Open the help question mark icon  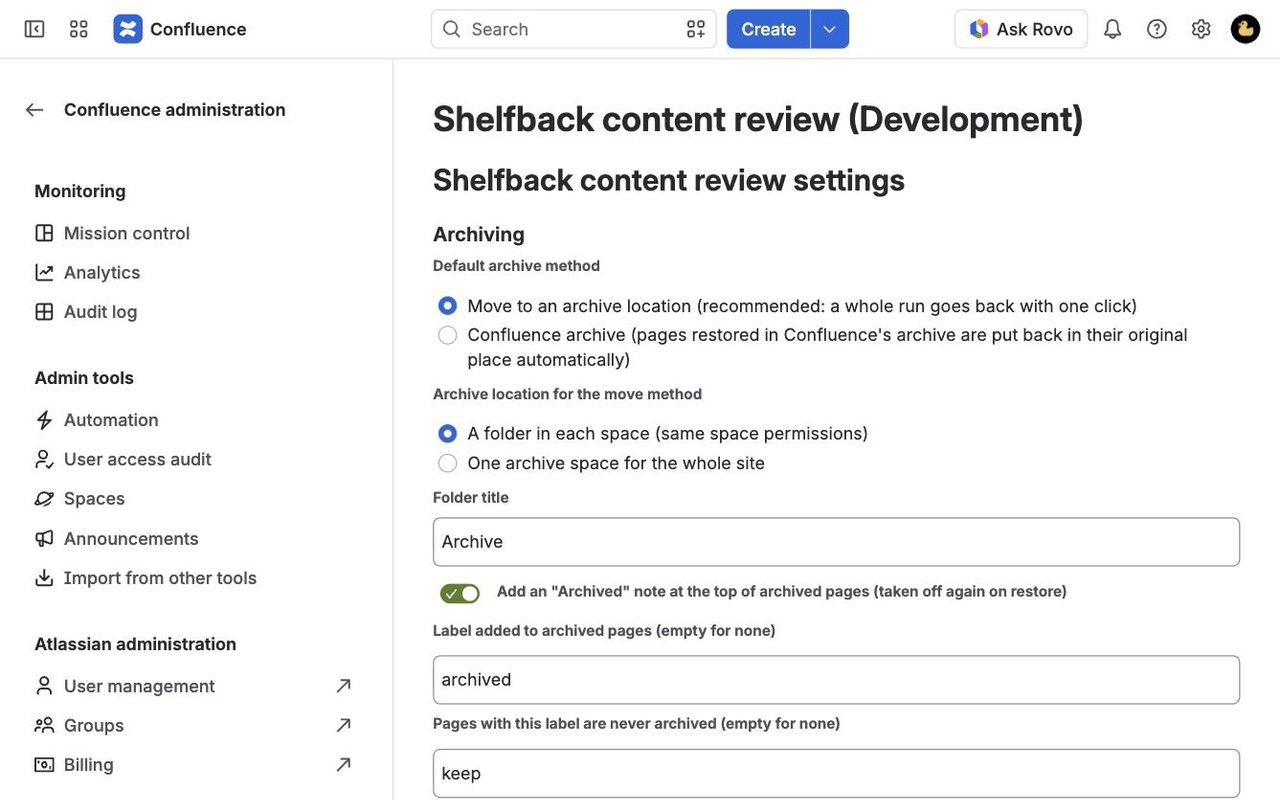[1157, 29]
